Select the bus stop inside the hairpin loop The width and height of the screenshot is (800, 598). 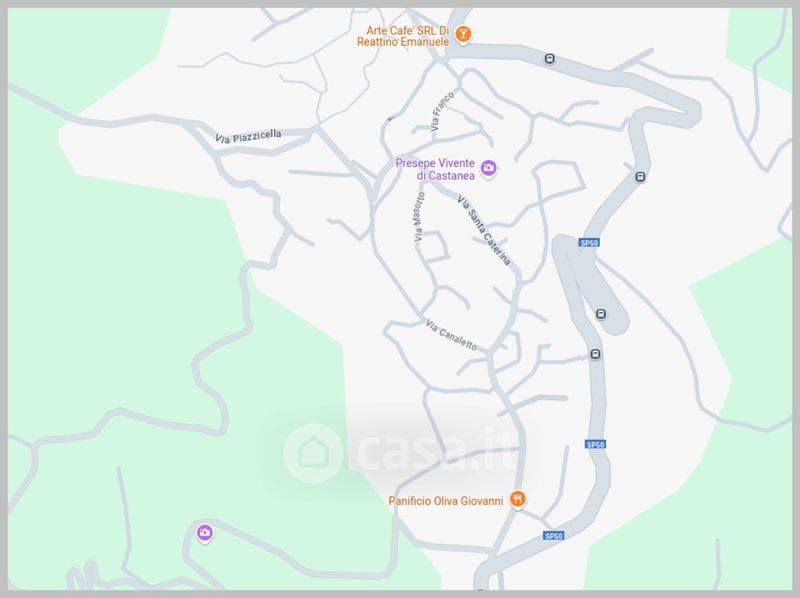click(x=601, y=314)
